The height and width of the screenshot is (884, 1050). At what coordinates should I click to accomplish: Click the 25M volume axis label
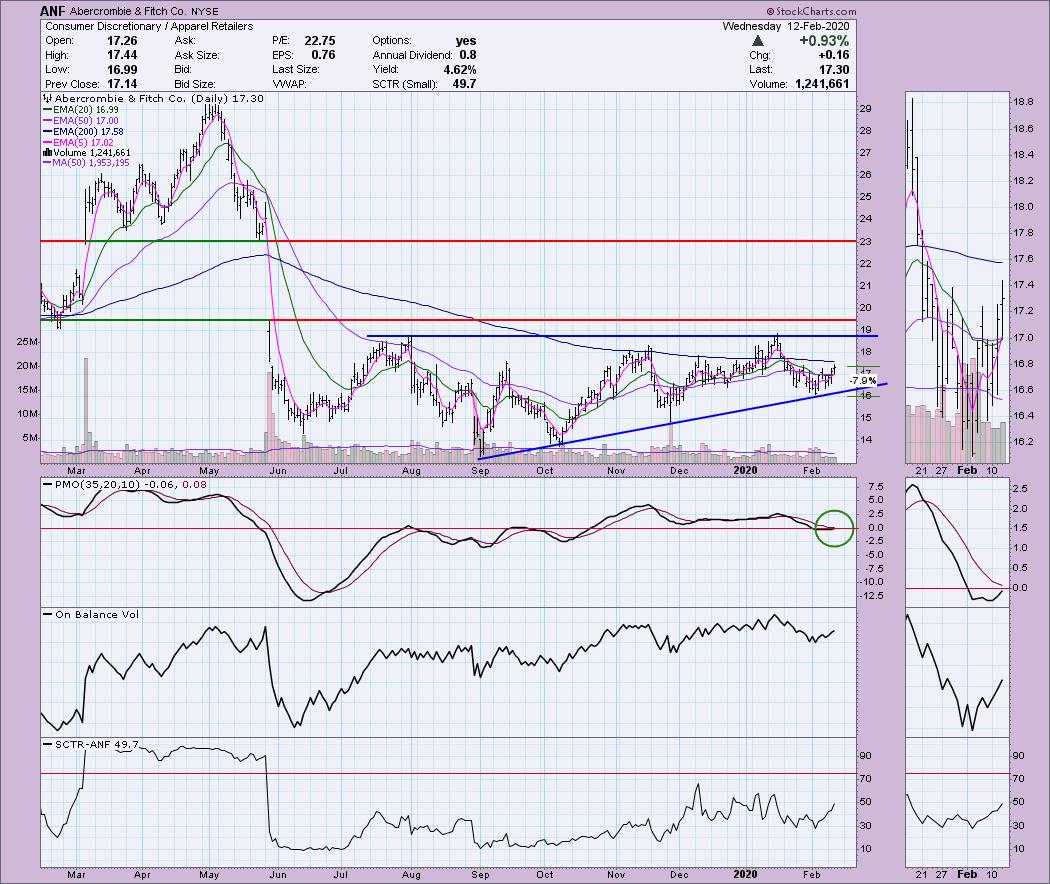point(28,342)
